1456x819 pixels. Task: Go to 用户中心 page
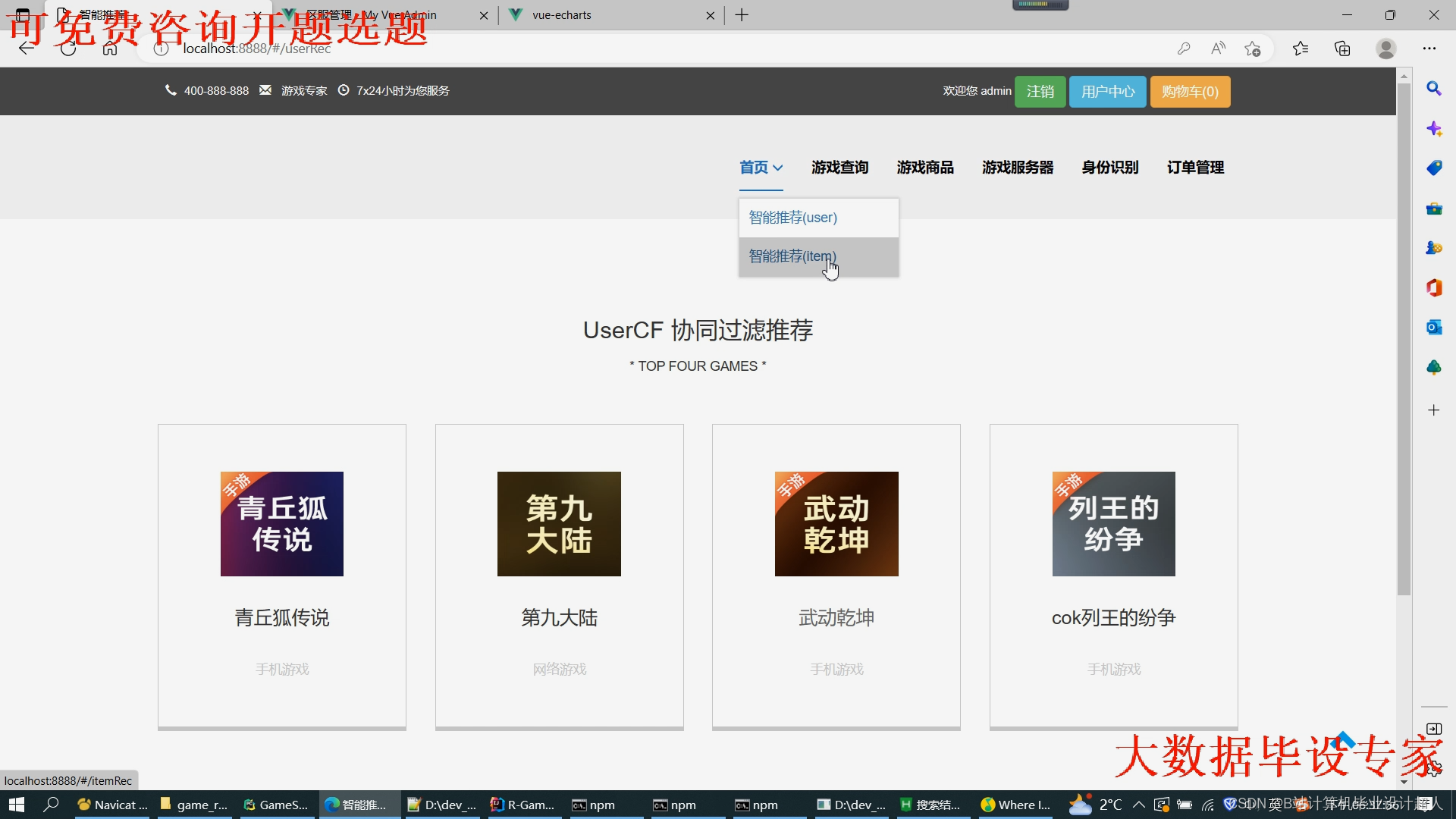pyautogui.click(x=1107, y=92)
